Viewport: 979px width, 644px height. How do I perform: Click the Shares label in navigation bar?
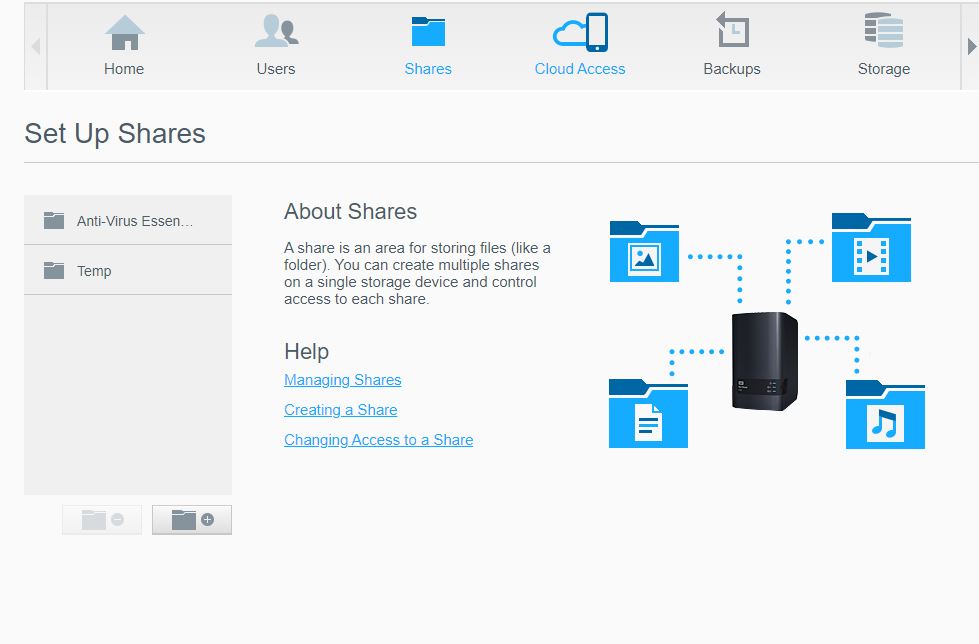[x=428, y=69]
